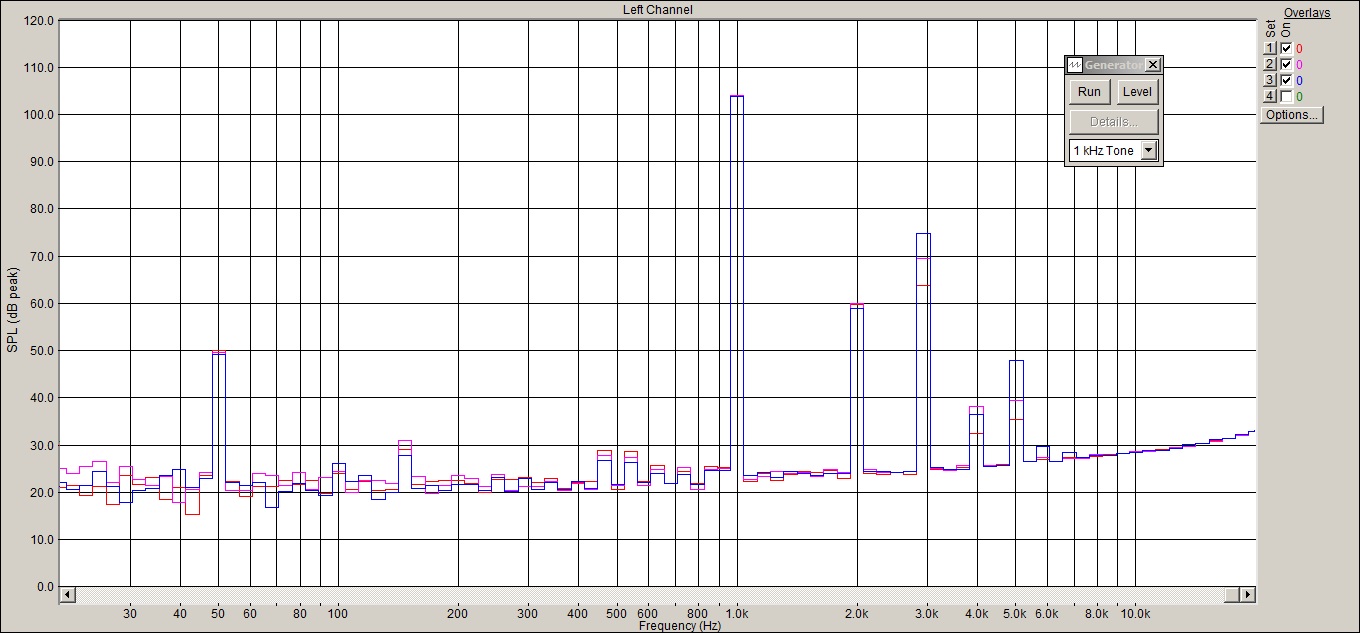Screen dimensions: 1360x633
Task: Set overlay 2 from the current trace
Action: tap(1270, 64)
